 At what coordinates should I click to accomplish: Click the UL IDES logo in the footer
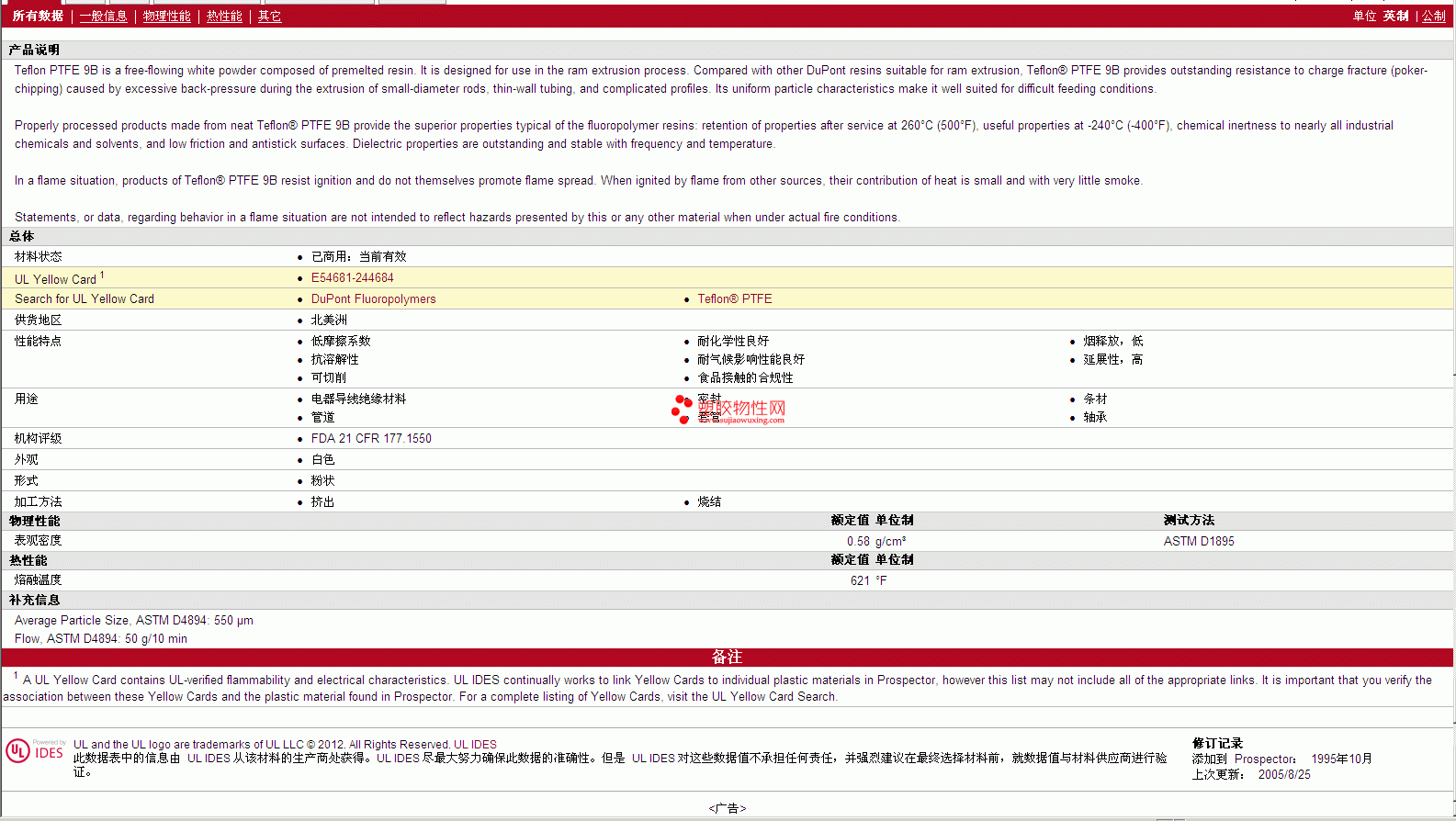(35, 751)
